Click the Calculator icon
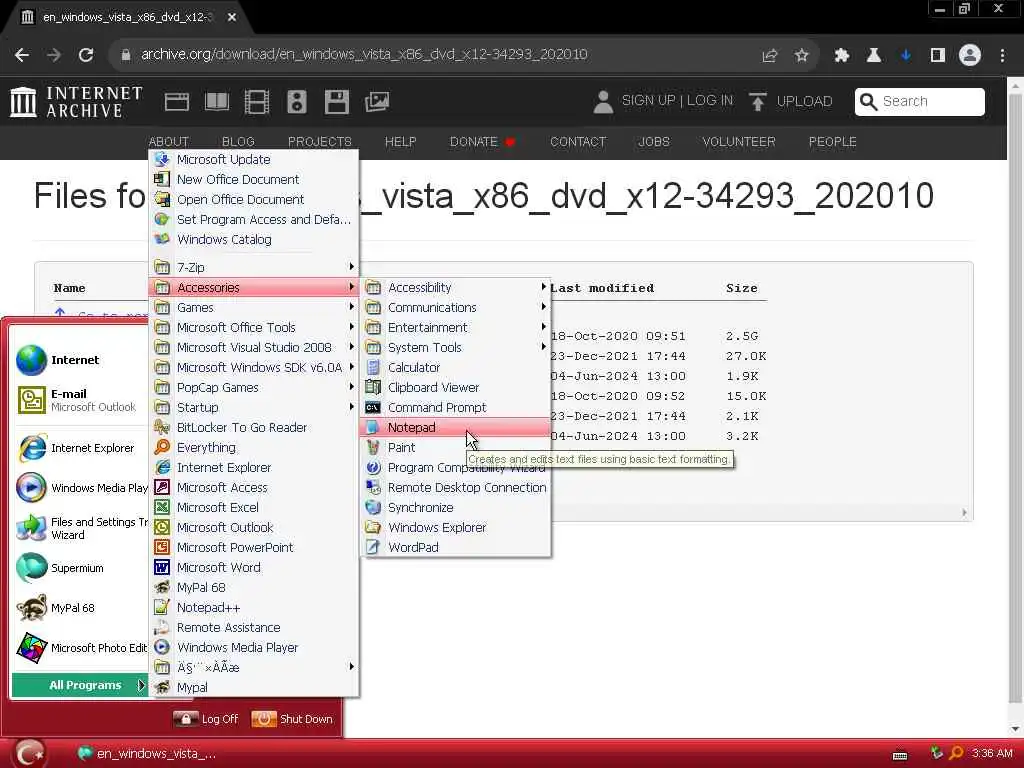The height and width of the screenshot is (768, 1024). click(373, 367)
